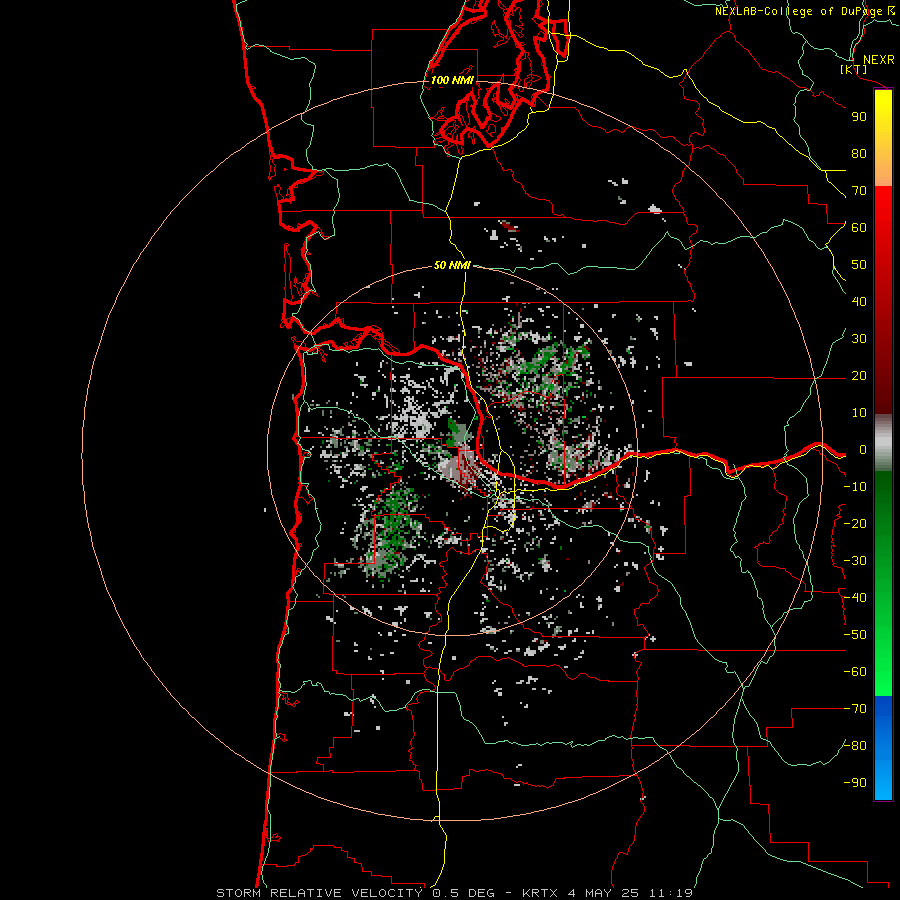This screenshot has width=900, height=900.
Task: Click the KRTX station identifier in caption
Action: 540,893
